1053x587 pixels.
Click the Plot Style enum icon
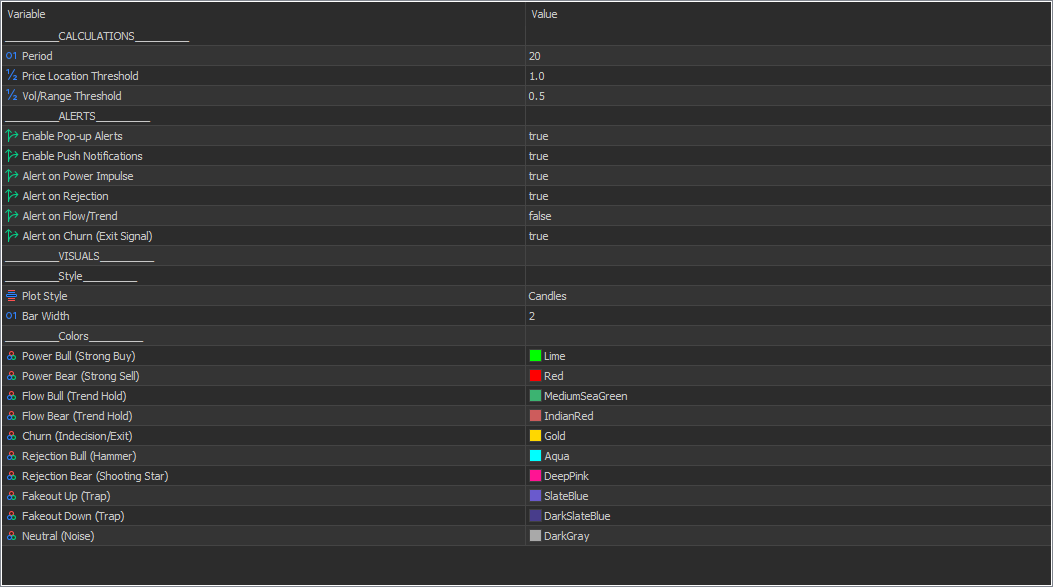(11, 296)
